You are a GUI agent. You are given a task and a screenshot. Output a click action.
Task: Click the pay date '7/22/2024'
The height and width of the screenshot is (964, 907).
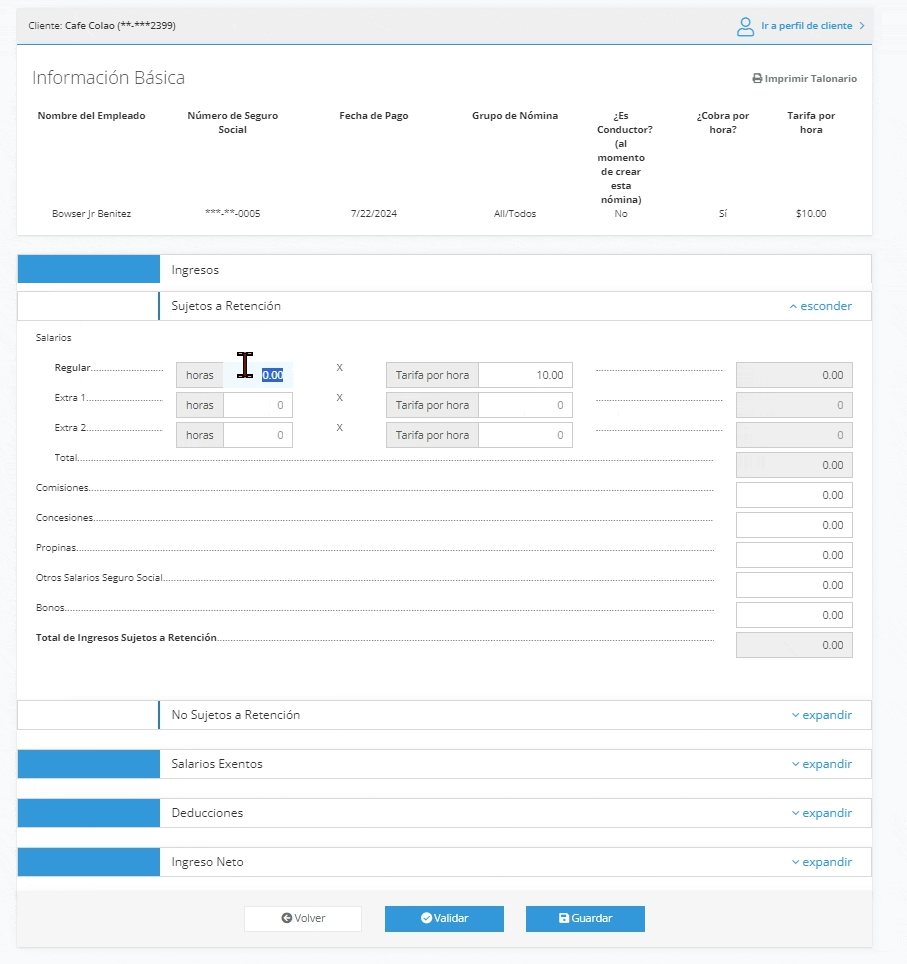(374, 213)
